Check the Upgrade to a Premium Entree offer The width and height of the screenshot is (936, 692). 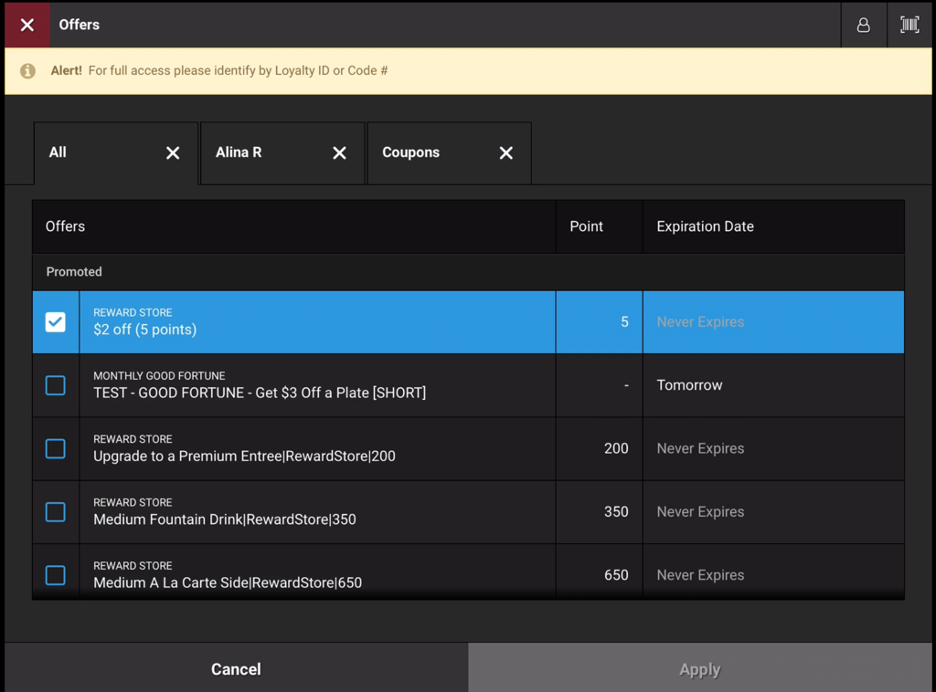55,449
